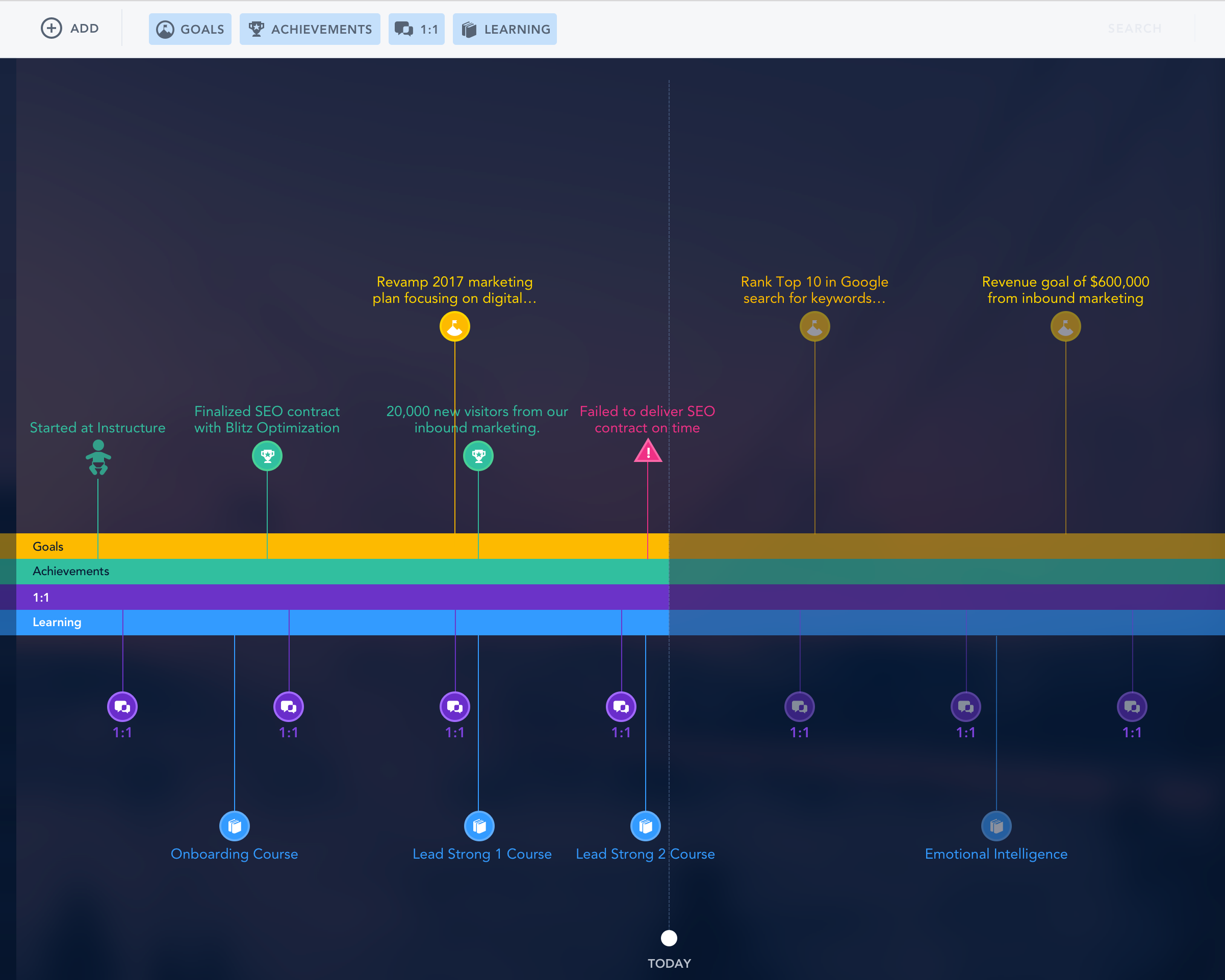Open 20,000 new visitors trophy icon

(x=478, y=456)
